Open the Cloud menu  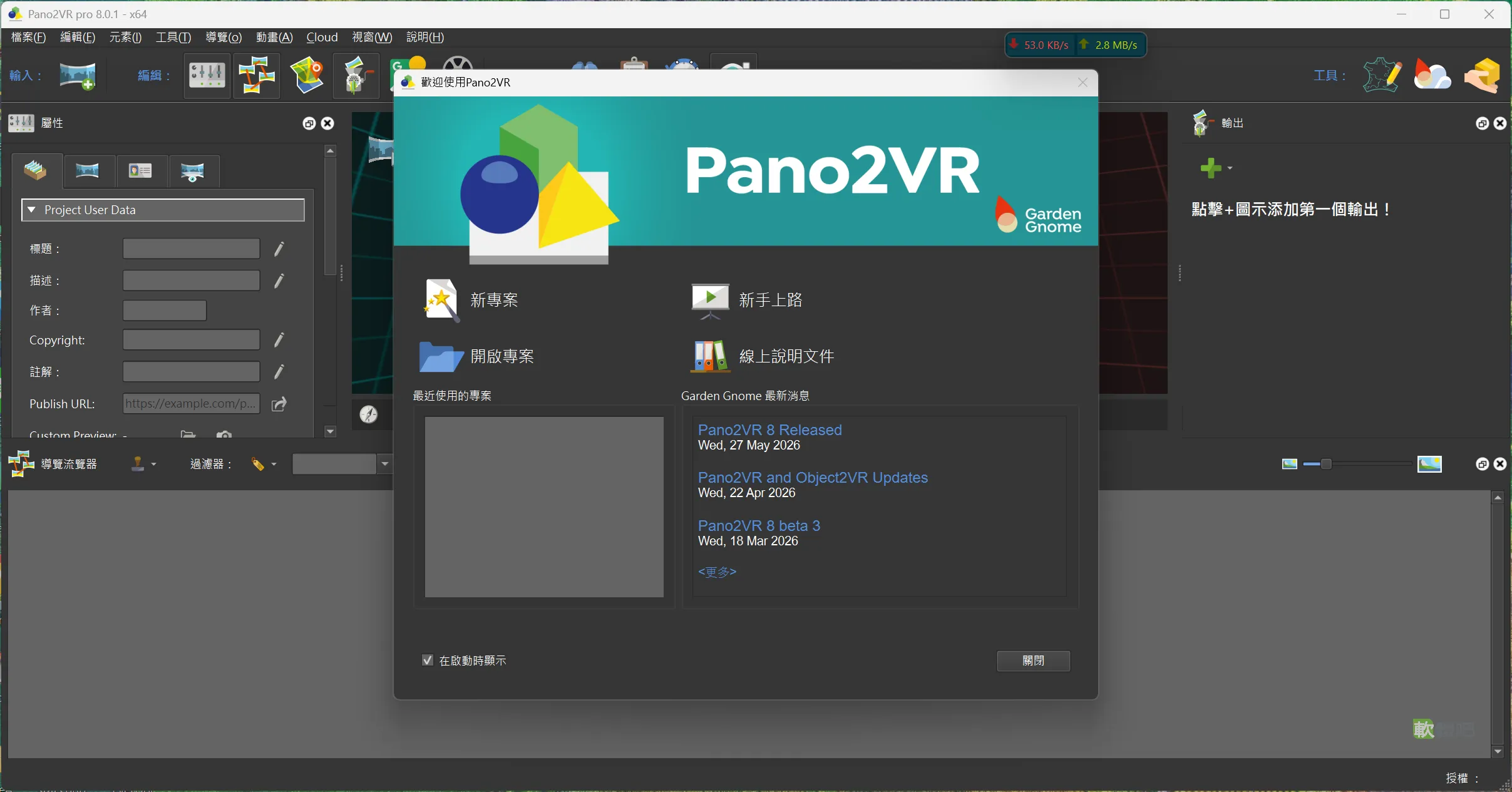322,37
